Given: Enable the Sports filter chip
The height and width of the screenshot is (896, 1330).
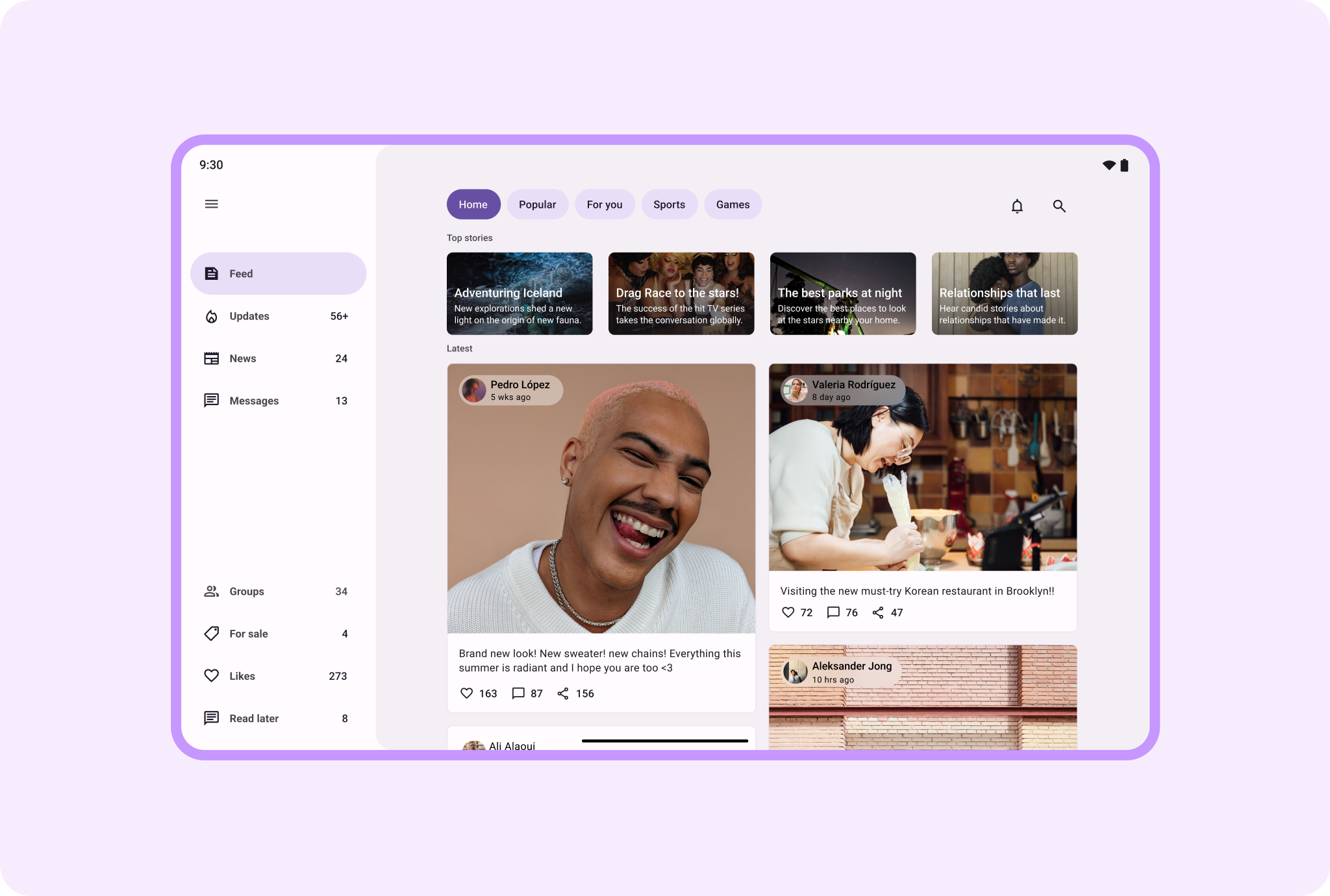Looking at the screenshot, I should coord(669,205).
